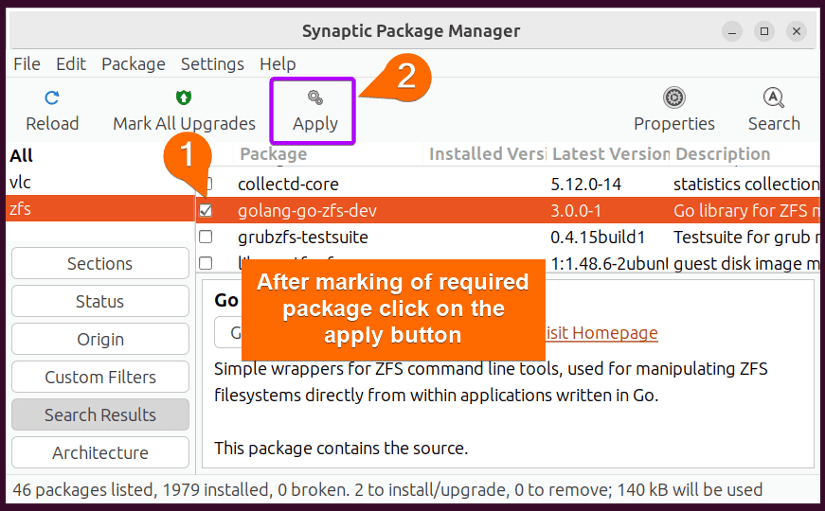Image resolution: width=825 pixels, height=511 pixels.
Task: Click the 'Go library for ZFS' description
Action: coord(746,211)
